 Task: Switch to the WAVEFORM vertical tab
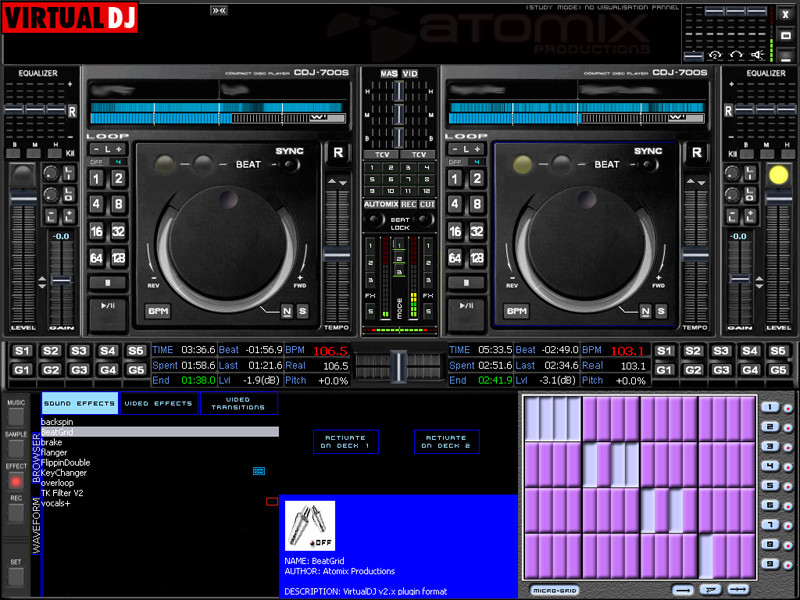pyautogui.click(x=36, y=526)
